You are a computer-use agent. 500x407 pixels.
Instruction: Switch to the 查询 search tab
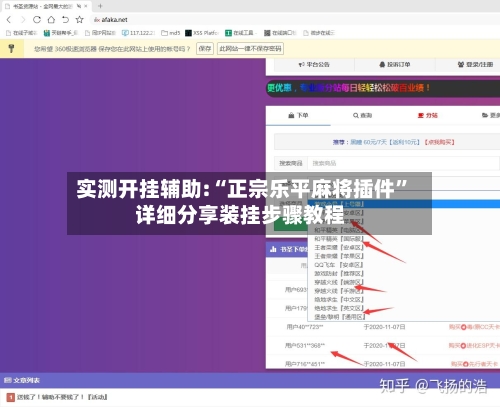click(363, 115)
